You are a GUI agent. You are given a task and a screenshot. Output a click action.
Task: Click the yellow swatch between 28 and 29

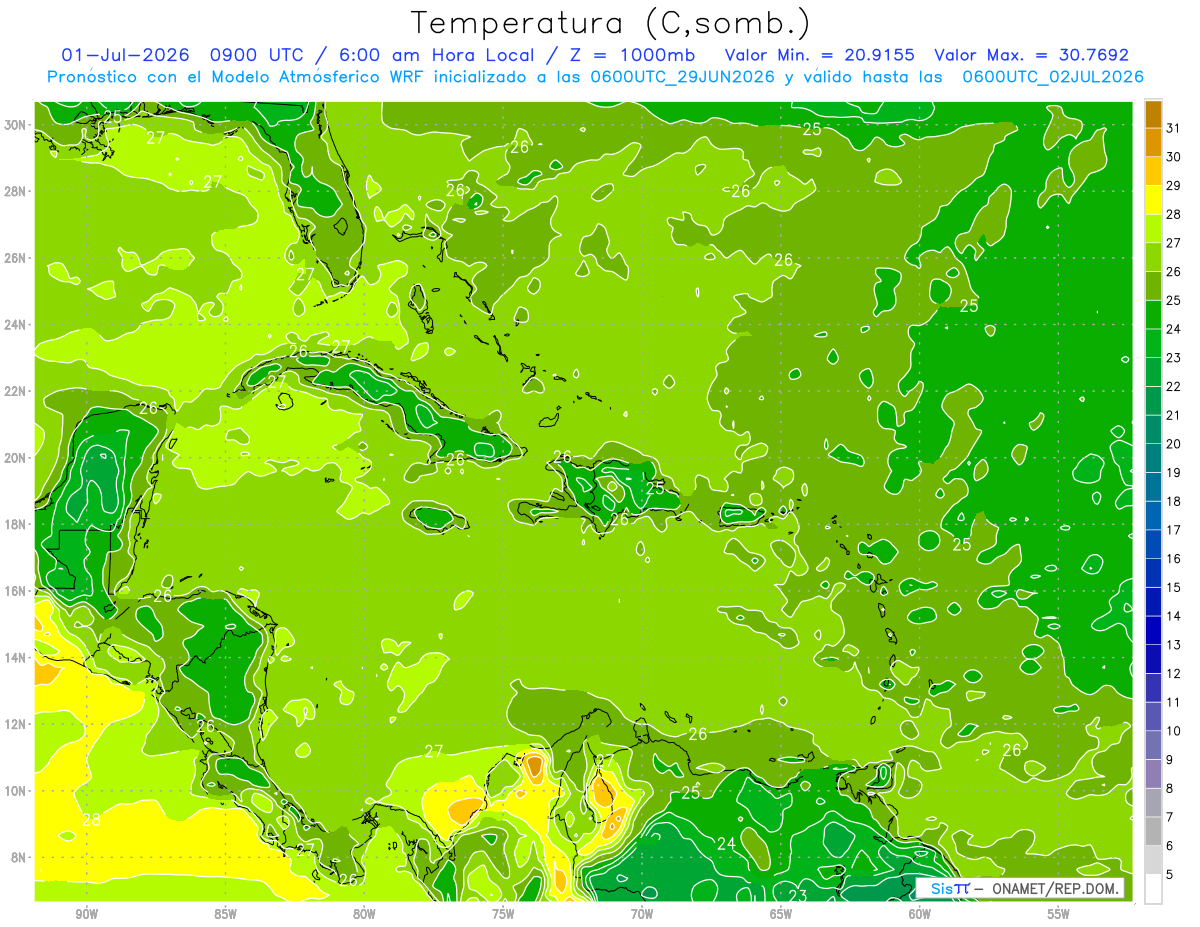tap(1153, 199)
